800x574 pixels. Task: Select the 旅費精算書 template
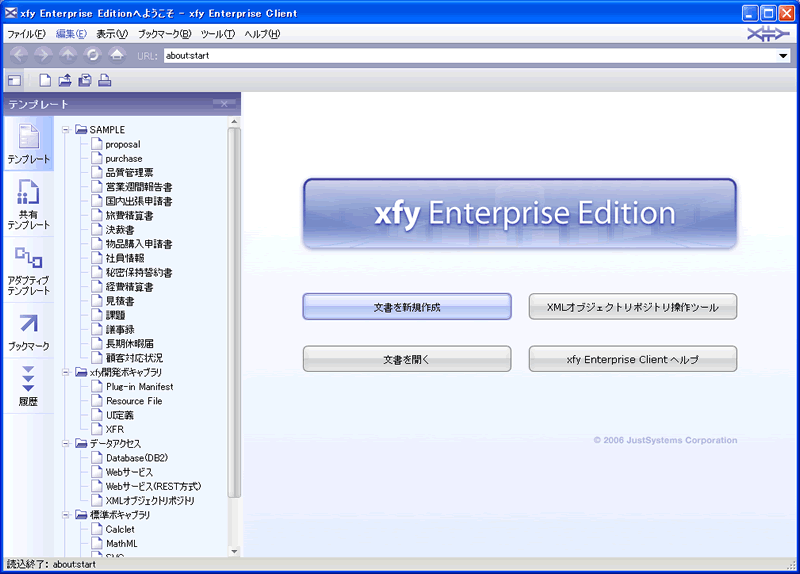[129, 216]
